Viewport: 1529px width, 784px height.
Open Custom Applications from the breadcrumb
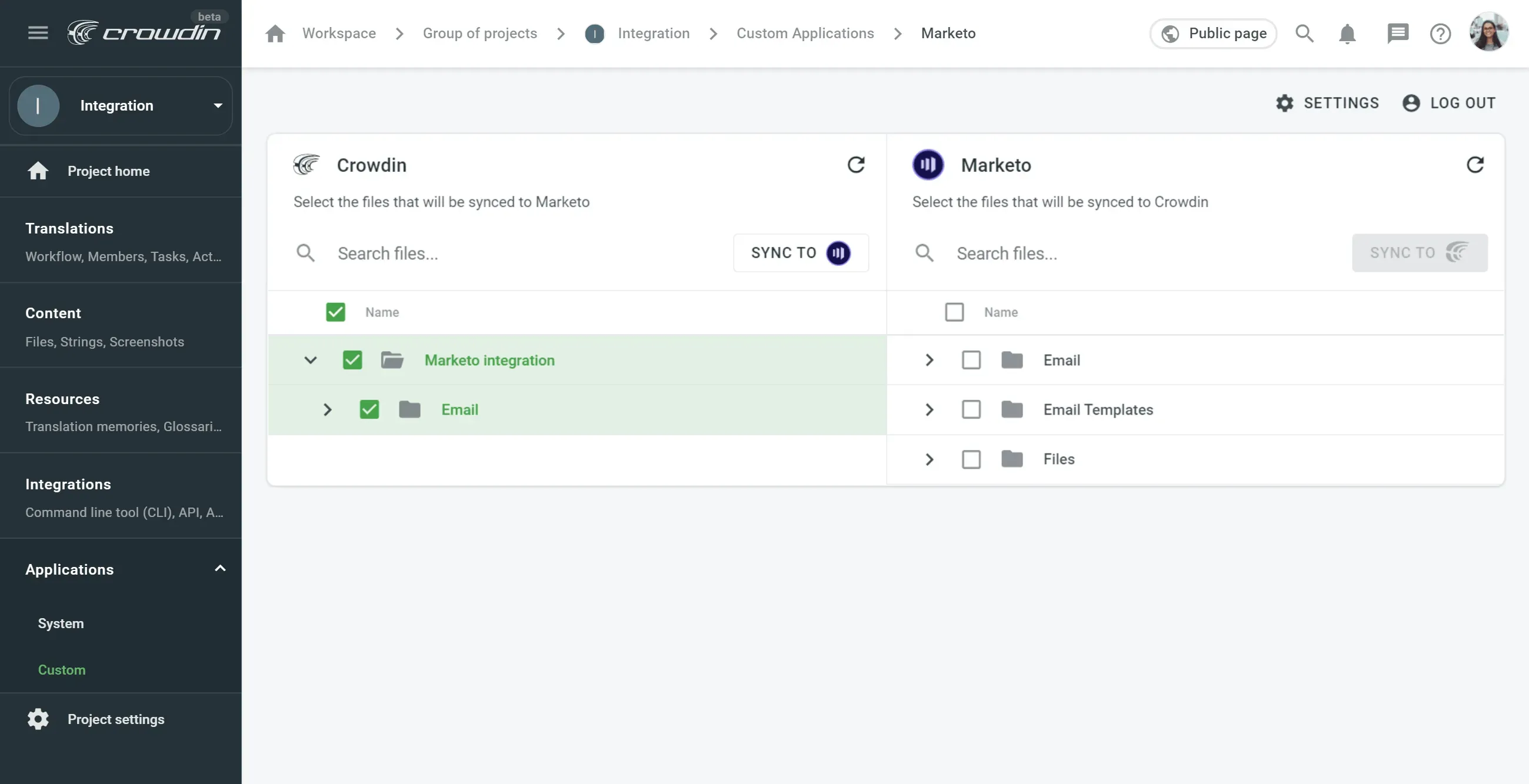pyautogui.click(x=805, y=34)
